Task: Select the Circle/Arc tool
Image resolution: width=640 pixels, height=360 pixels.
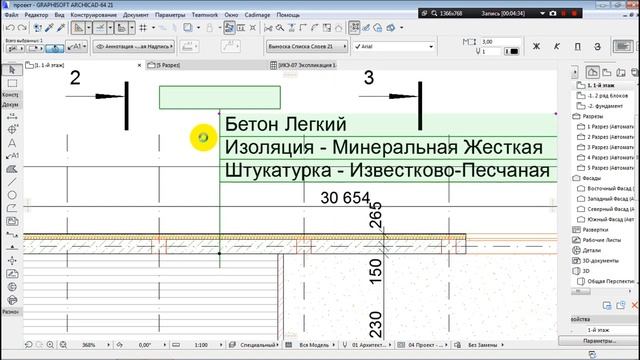Action: click(x=12, y=195)
